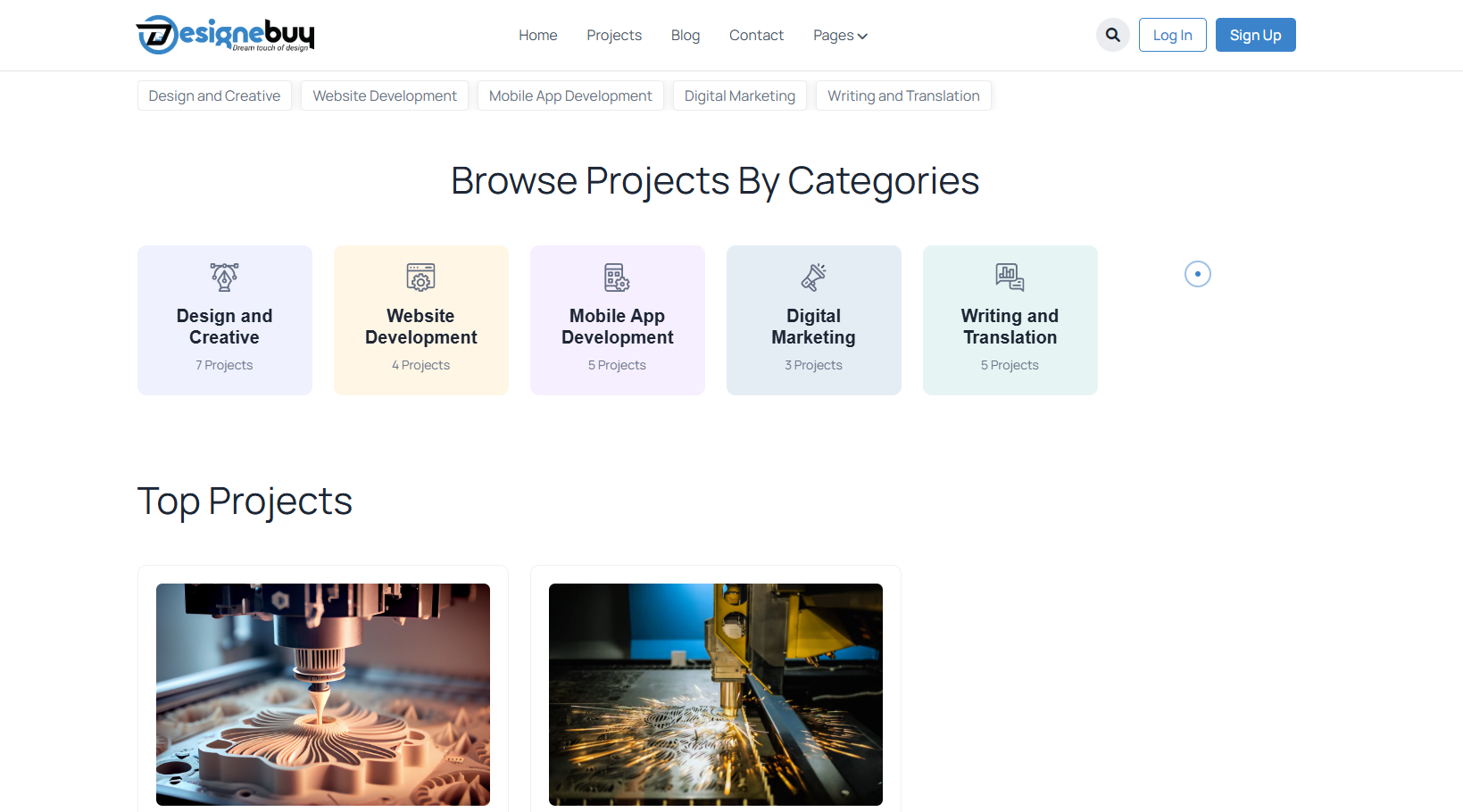Select the Digital Marketing filter tag
Screen dimensions: 1463x812
coord(739,95)
